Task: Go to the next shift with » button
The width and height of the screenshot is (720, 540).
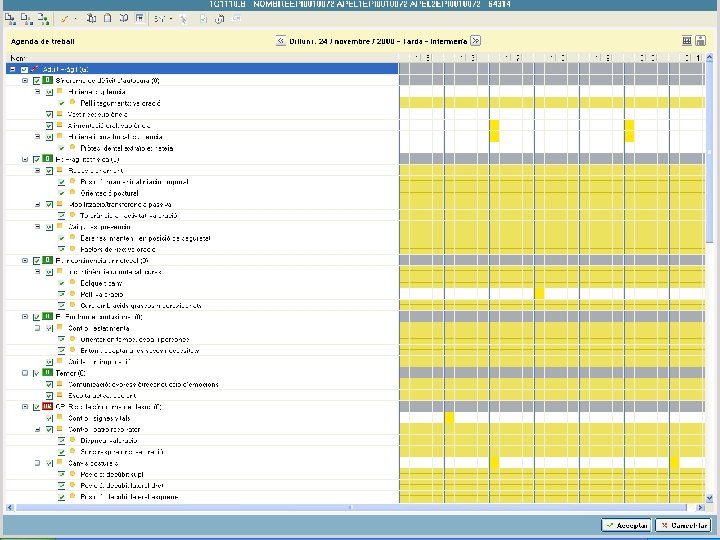Action: (476, 41)
